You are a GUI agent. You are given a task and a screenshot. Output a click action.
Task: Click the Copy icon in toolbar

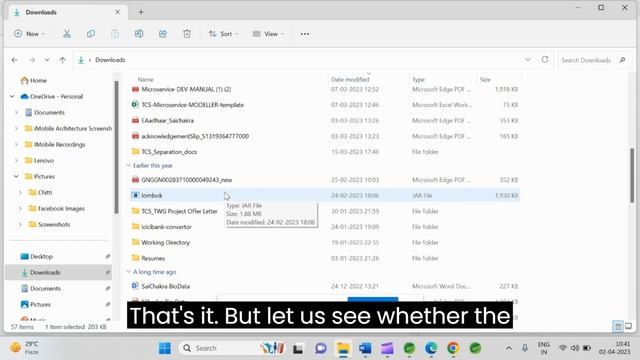91,34
